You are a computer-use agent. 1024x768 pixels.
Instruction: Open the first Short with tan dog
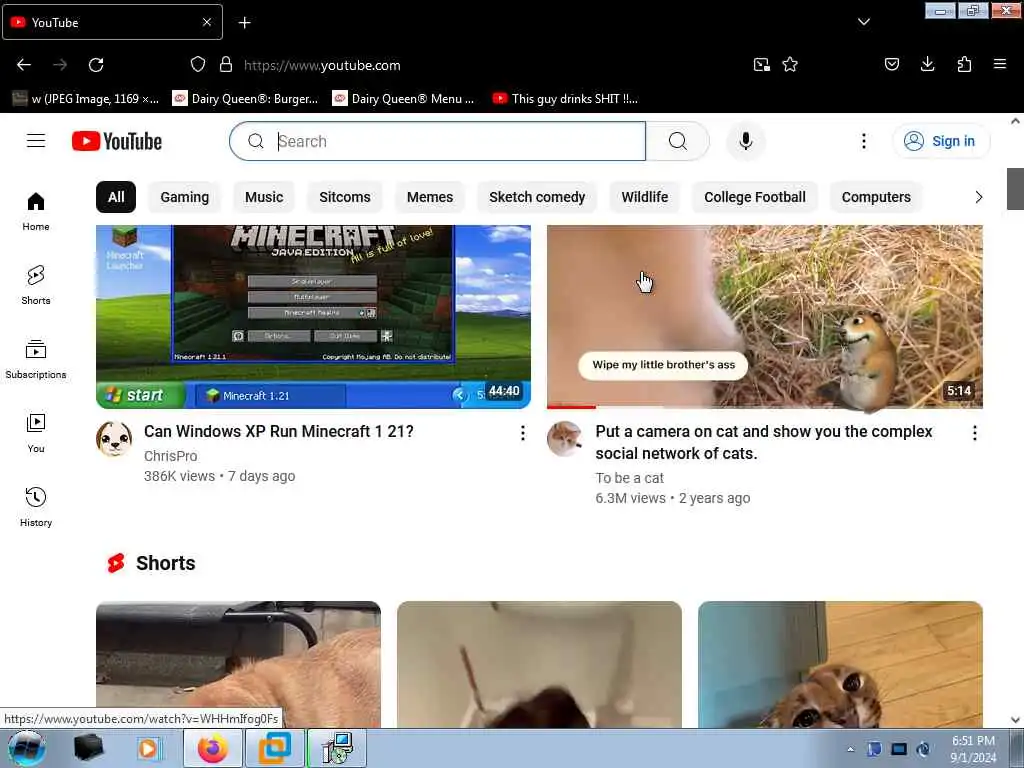pyautogui.click(x=238, y=664)
